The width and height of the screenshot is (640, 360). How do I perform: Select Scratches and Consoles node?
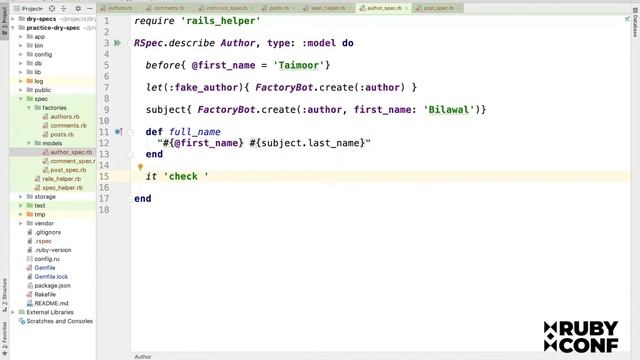click(59, 321)
